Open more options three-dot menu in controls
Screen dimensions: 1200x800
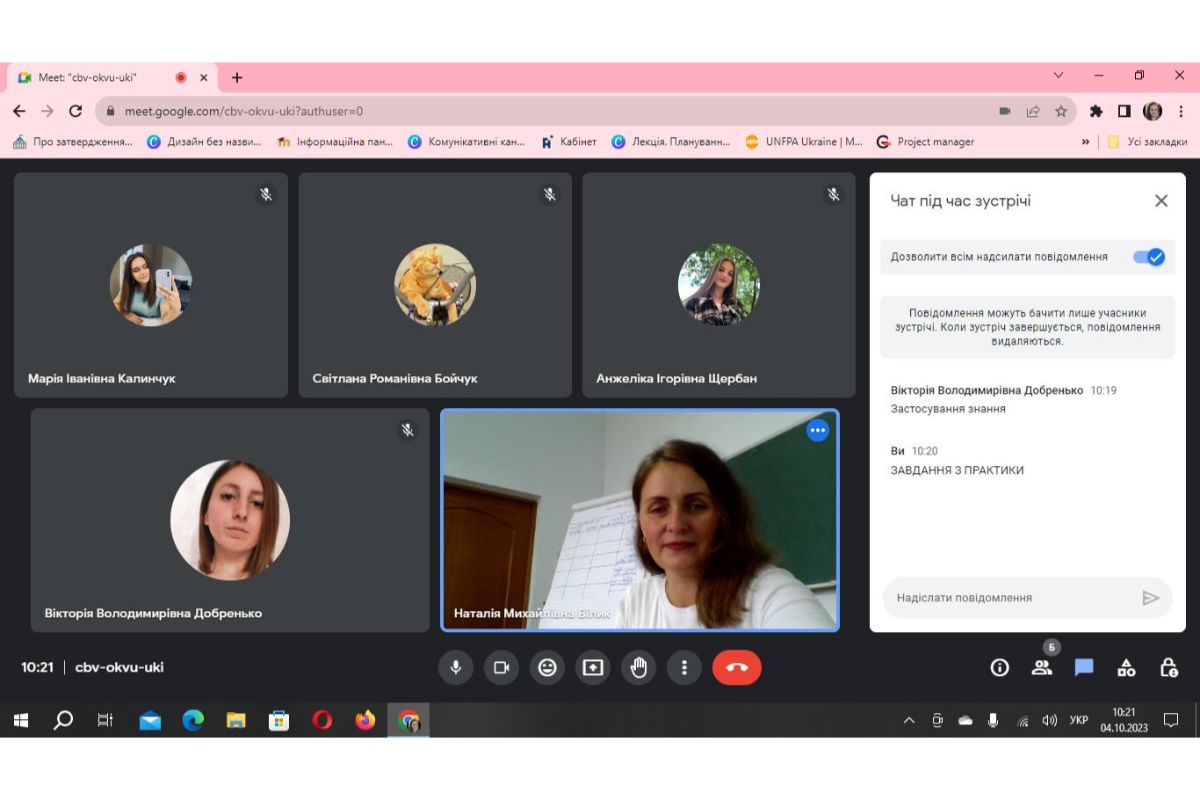click(685, 668)
